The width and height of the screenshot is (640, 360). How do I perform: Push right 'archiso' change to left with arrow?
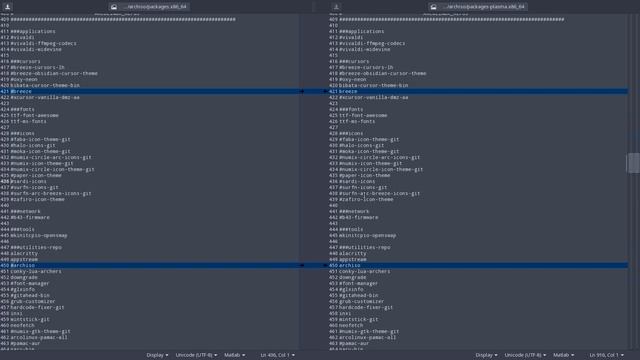pos(325,265)
